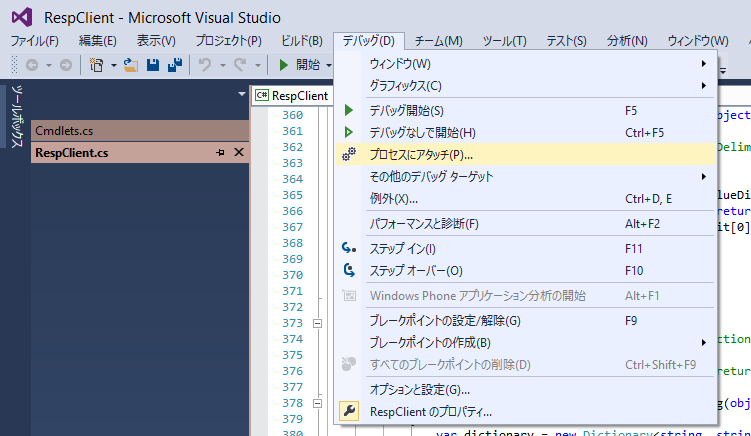Open the 分析(N) menu

tap(627, 41)
